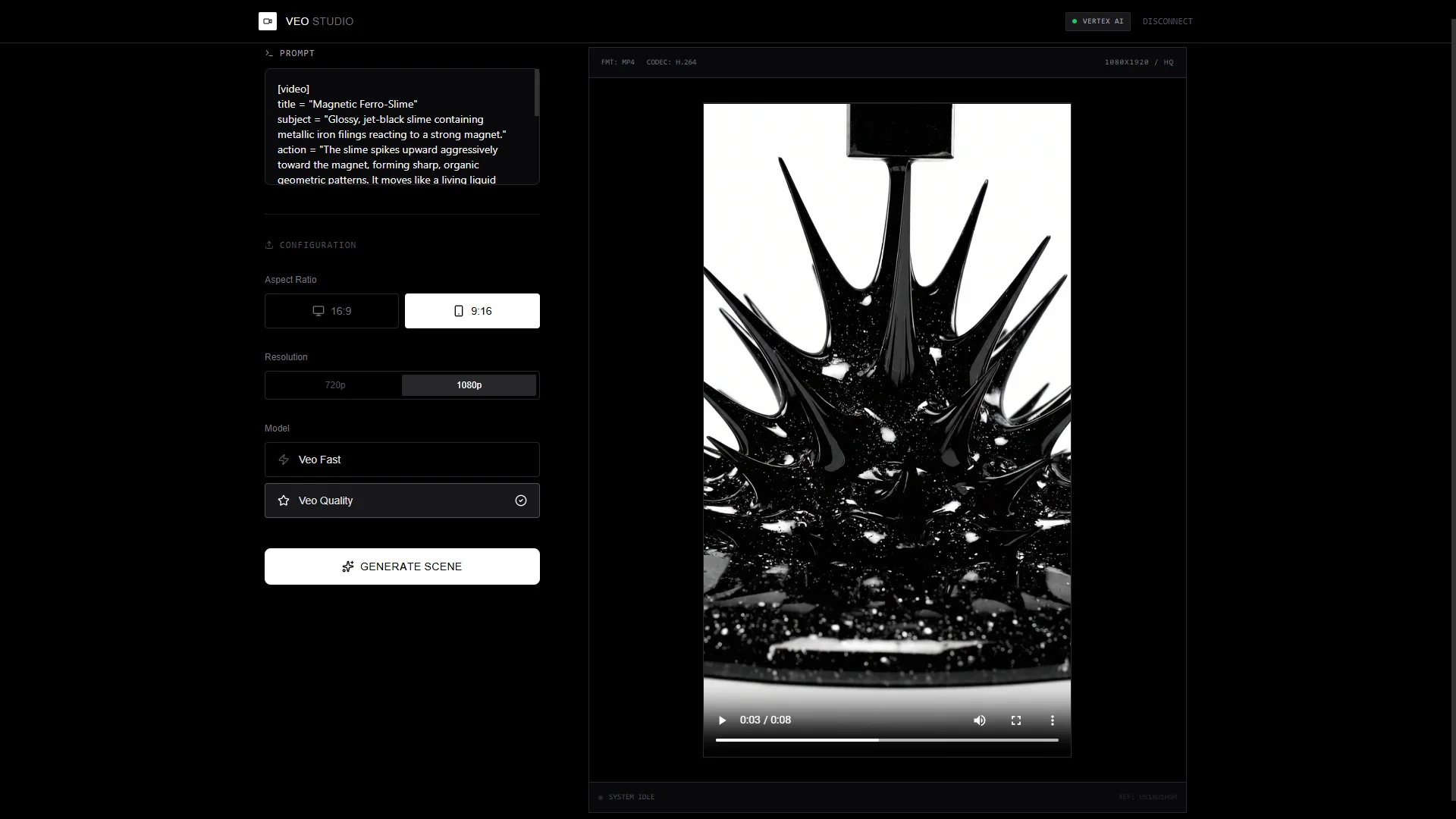1456x819 pixels.
Task: Switch to the 16:9 aspect ratio tab
Action: click(x=331, y=310)
